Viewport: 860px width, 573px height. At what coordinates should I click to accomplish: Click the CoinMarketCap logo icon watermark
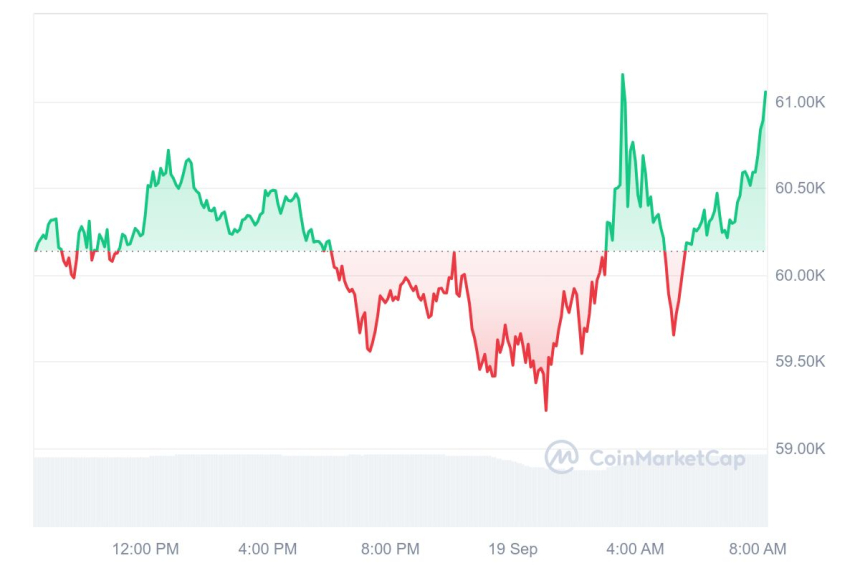pyautogui.click(x=561, y=457)
